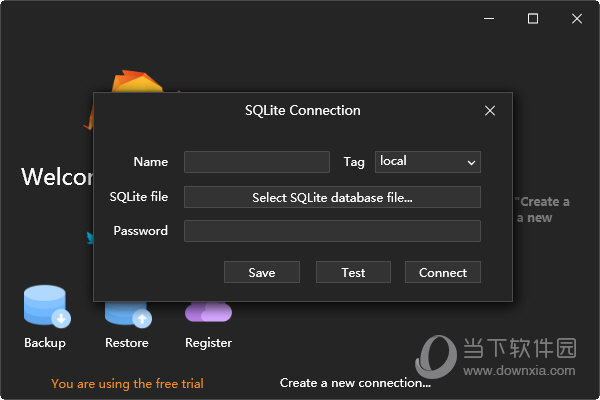
Task: Click the Restore label
Action: pyautogui.click(x=127, y=343)
